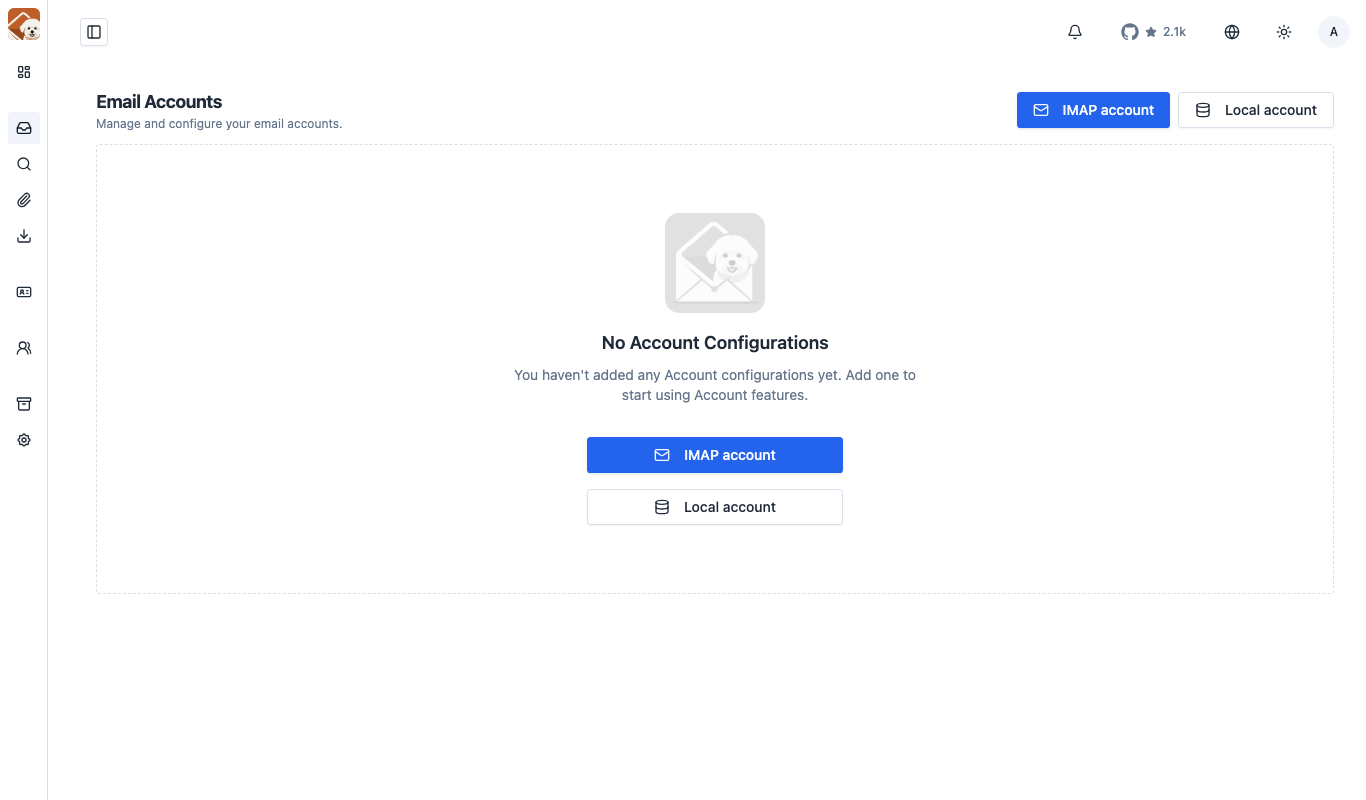The image size is (1366, 800).
Task: Open the language globe selector
Action: (1232, 32)
